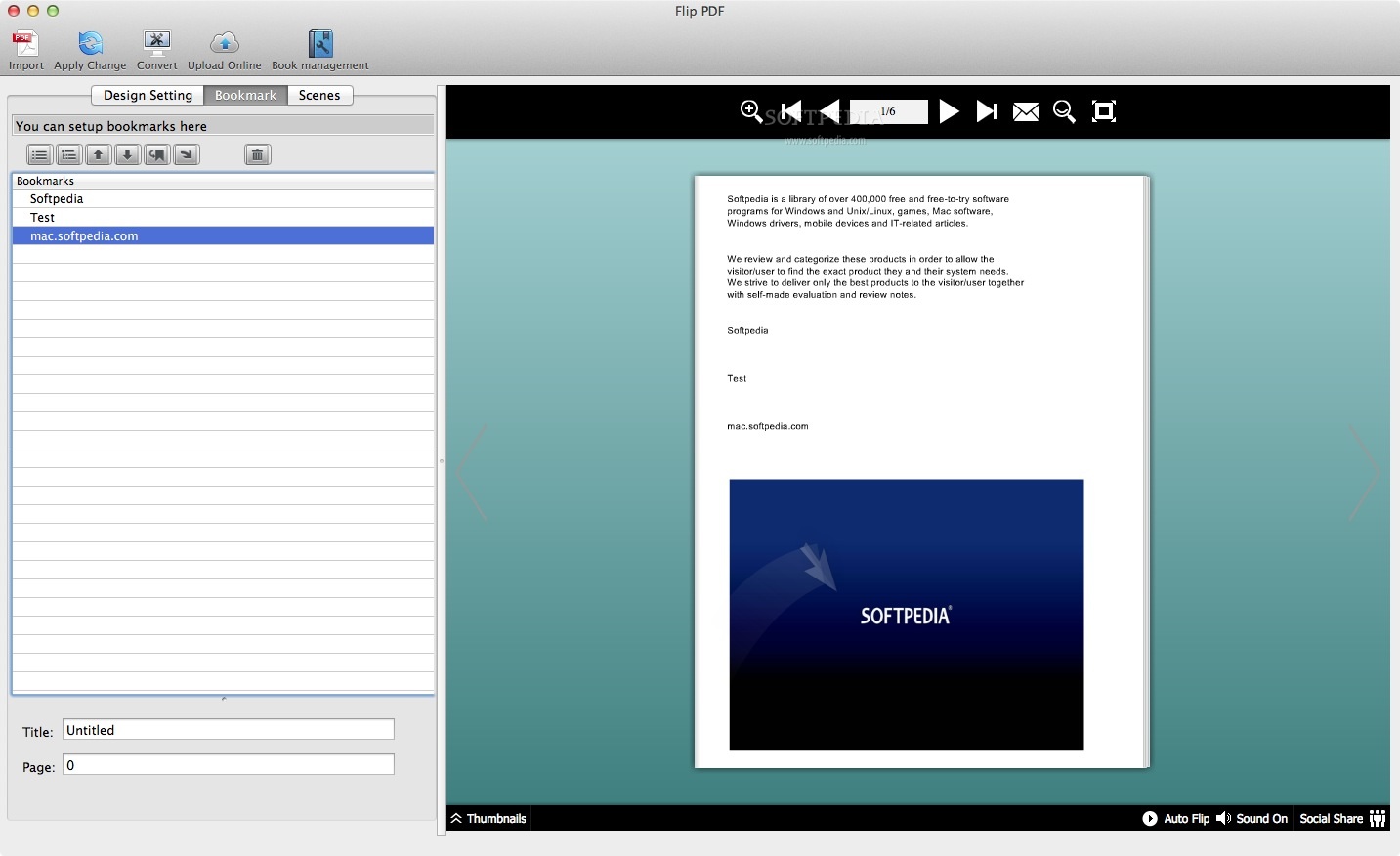Click the Title input field
1400x856 pixels.
point(229,730)
